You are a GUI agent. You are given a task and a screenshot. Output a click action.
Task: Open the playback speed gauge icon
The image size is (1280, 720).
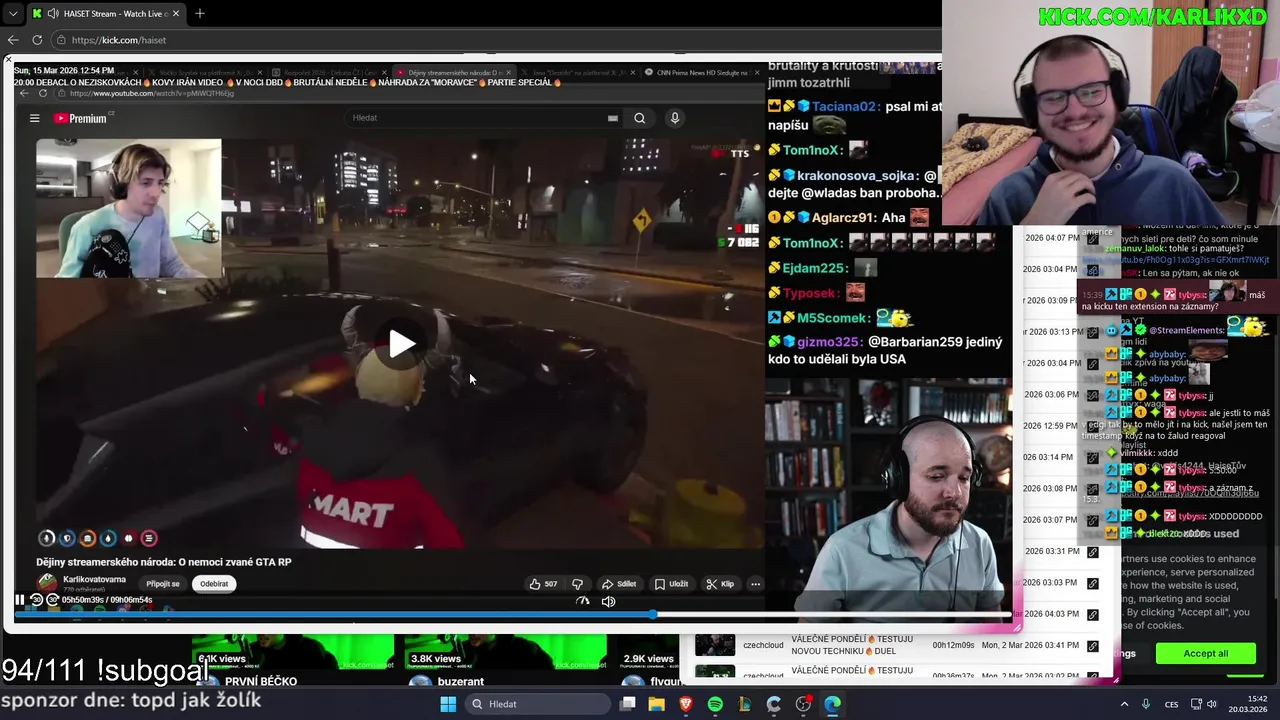583,601
